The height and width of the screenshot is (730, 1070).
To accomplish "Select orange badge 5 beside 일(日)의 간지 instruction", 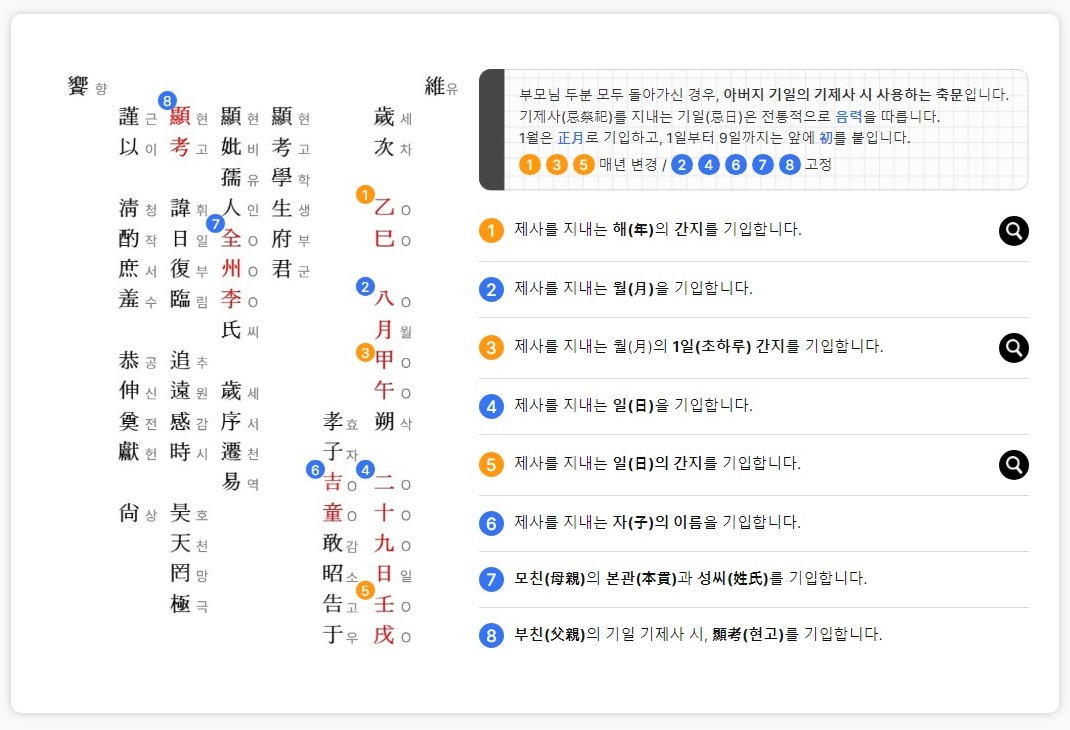I will pos(491,465).
